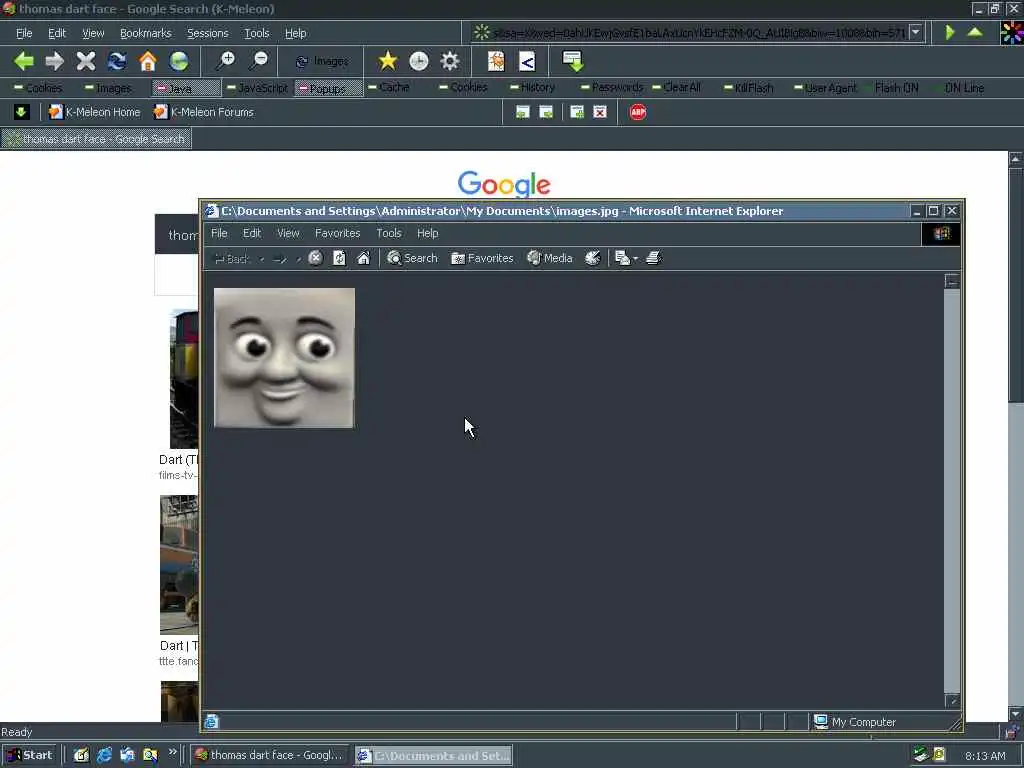Open preferences with the gear icon

click(450, 61)
